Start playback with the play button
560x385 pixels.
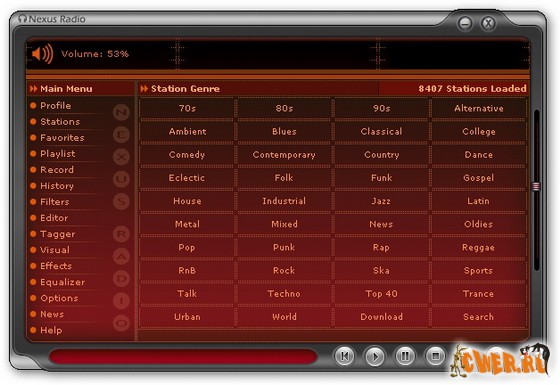(x=375, y=356)
